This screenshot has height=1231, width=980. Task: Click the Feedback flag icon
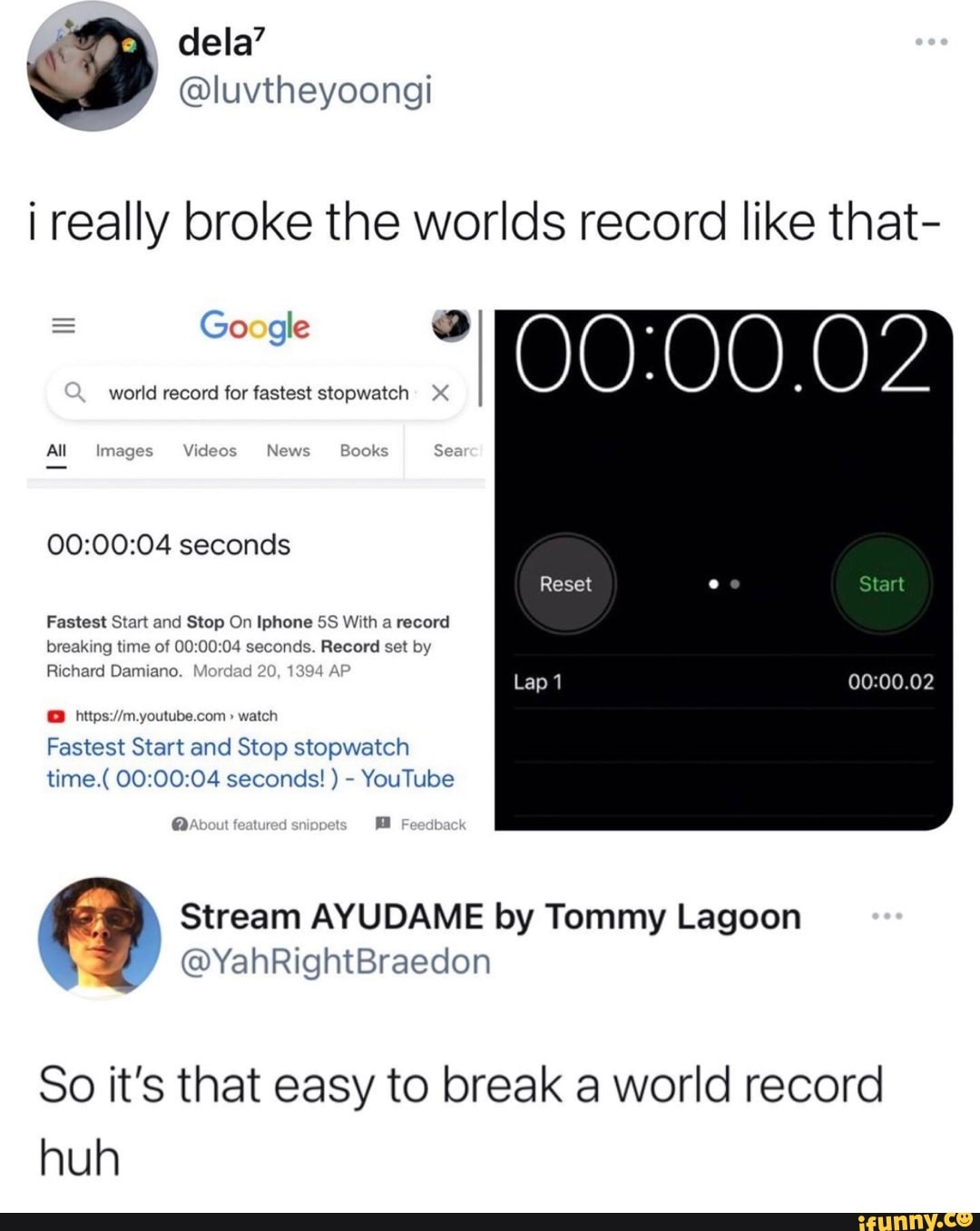(383, 824)
